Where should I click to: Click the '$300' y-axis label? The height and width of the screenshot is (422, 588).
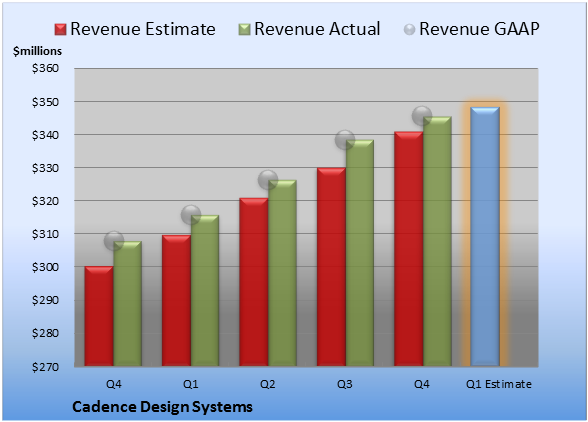tap(45, 267)
